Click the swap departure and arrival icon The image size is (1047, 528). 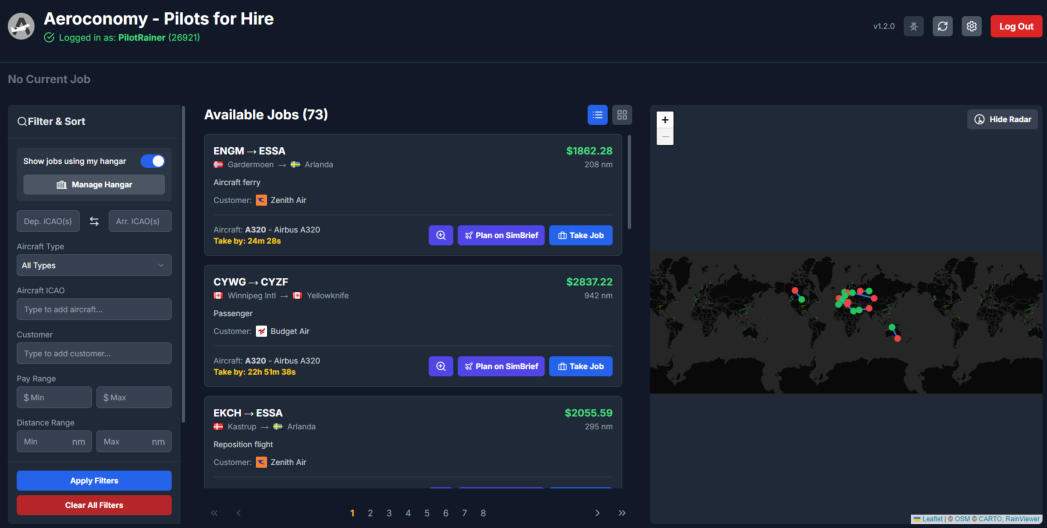click(x=94, y=221)
